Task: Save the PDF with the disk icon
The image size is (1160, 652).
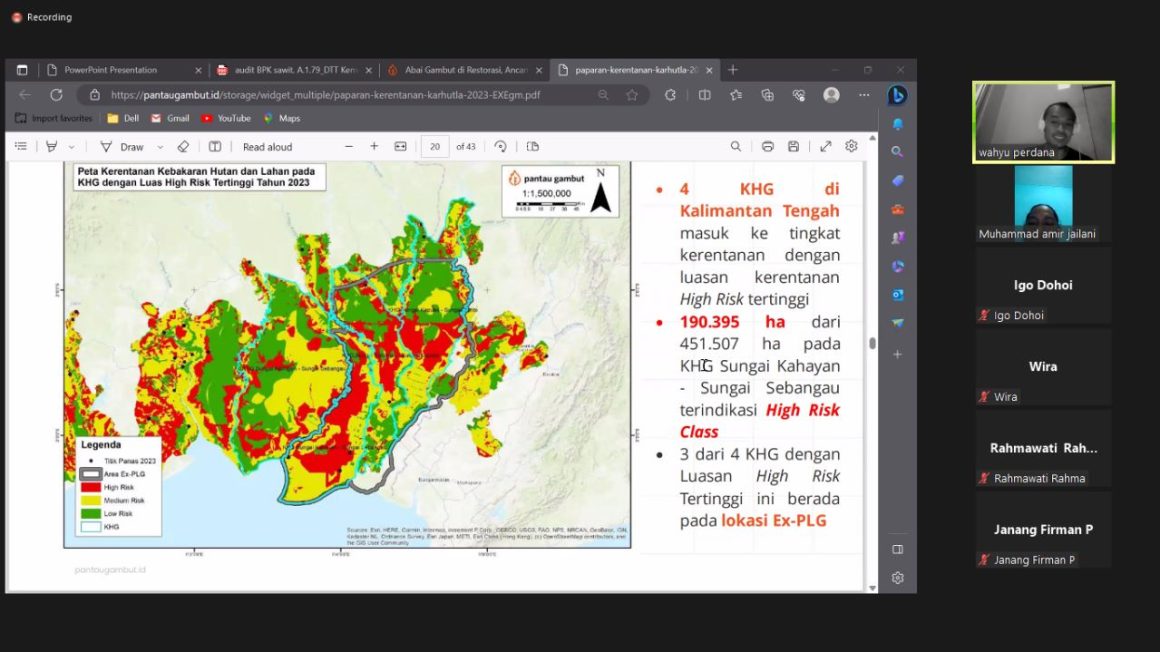Action: [793, 146]
